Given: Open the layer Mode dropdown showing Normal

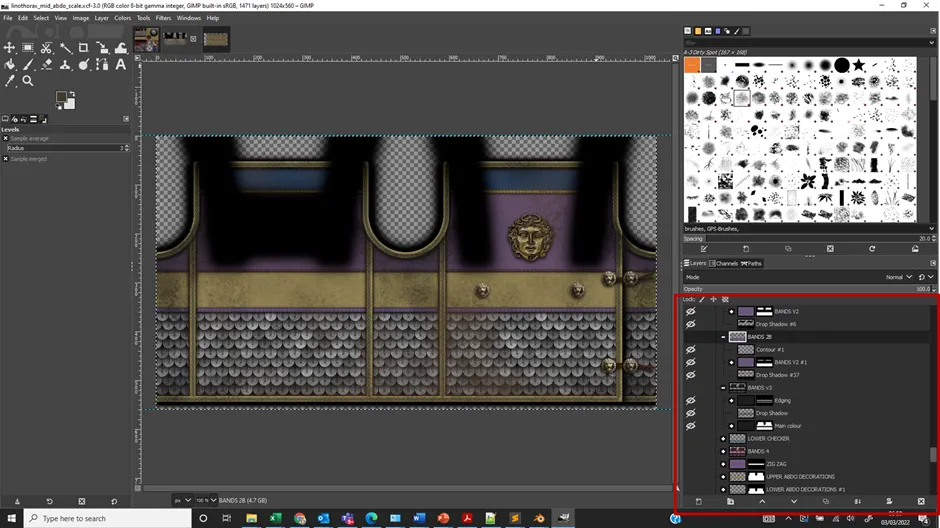Looking at the screenshot, I should pos(899,277).
